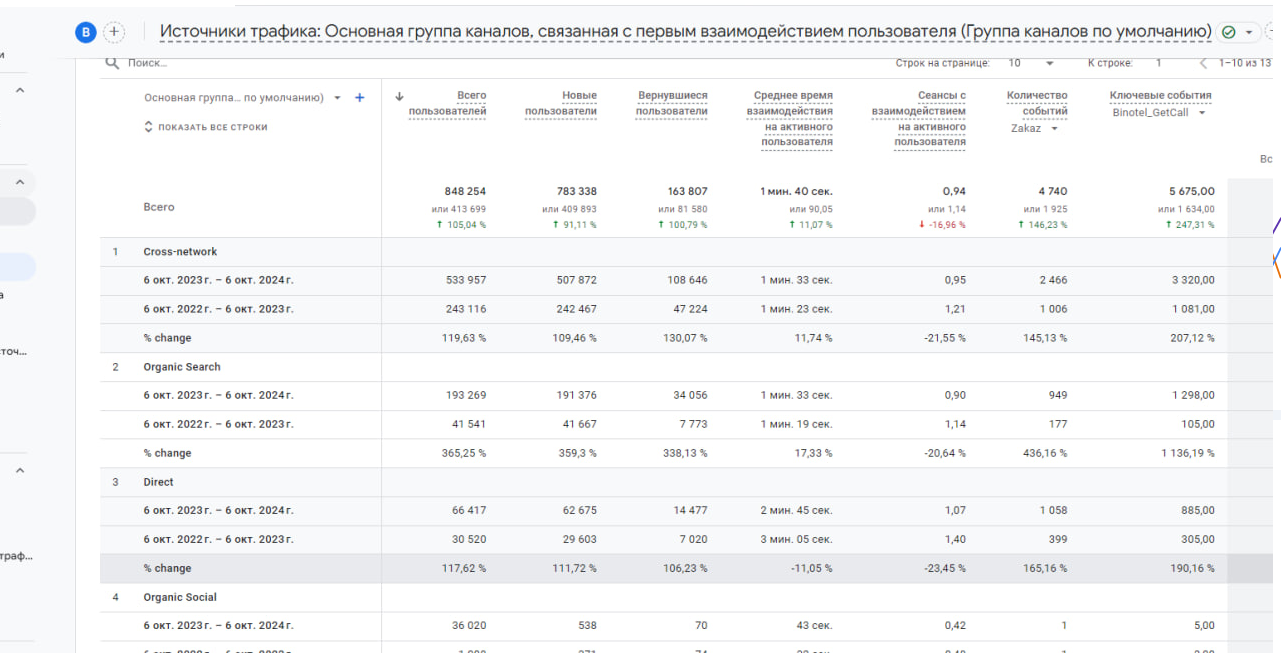This screenshot has width=1281, height=653.
Task: Add a new comparison with the plus circle
Action: (115, 32)
